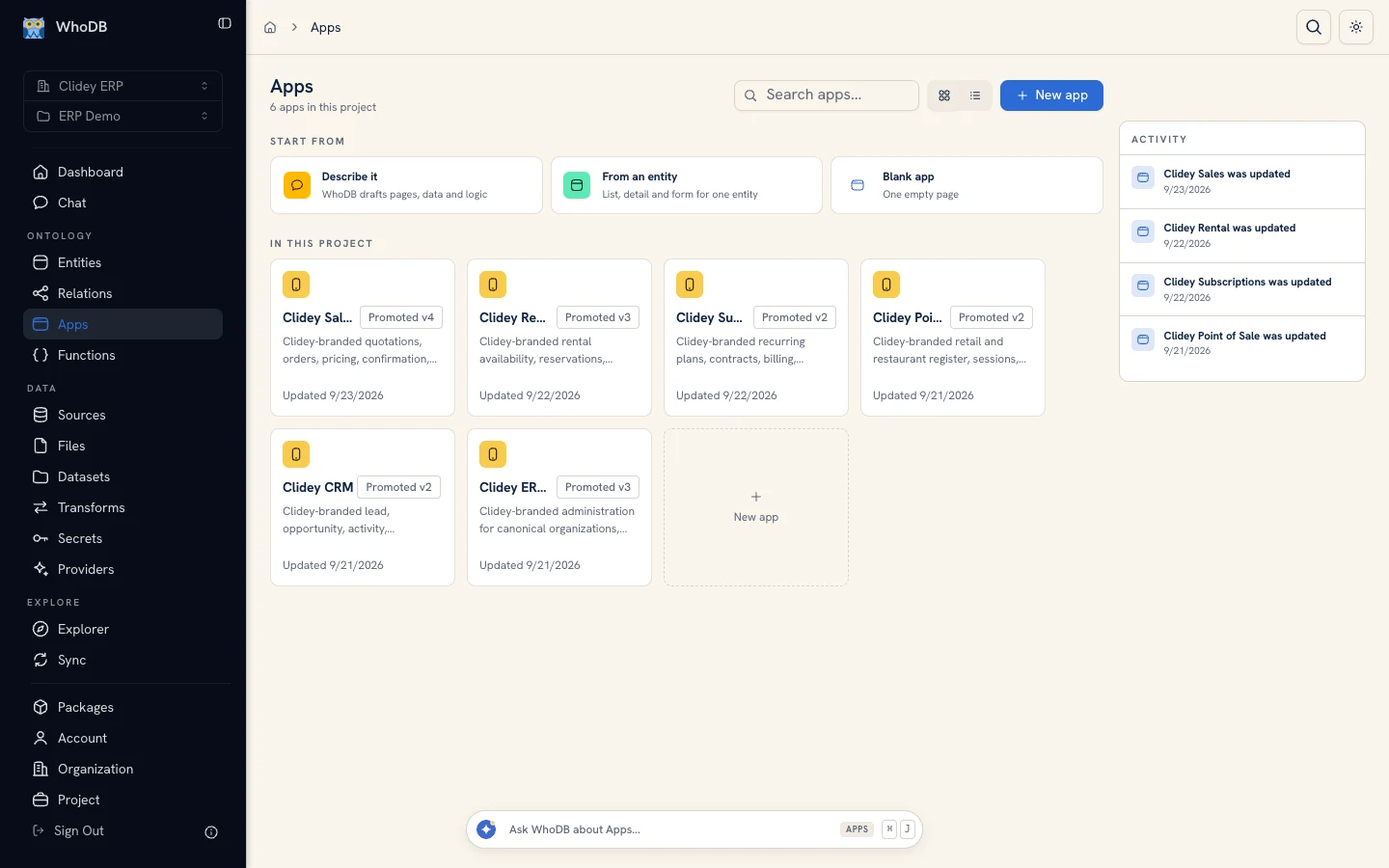Open the Clidey CRM app title
Viewport: 1389px width, 868px height.
tap(317, 487)
